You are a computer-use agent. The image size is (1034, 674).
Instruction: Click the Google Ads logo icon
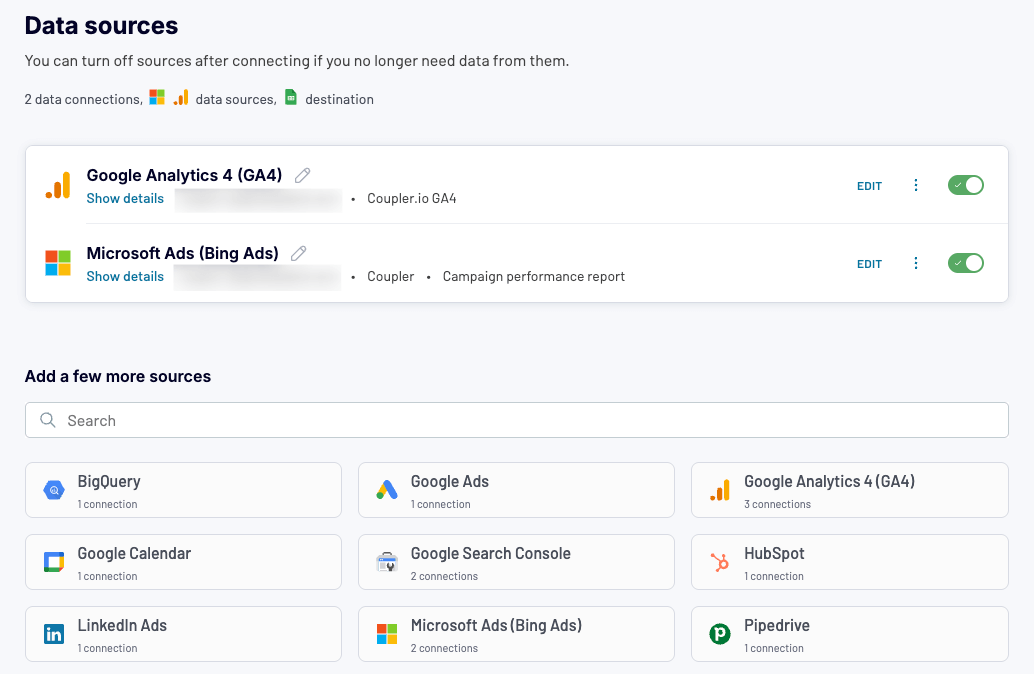click(x=387, y=490)
